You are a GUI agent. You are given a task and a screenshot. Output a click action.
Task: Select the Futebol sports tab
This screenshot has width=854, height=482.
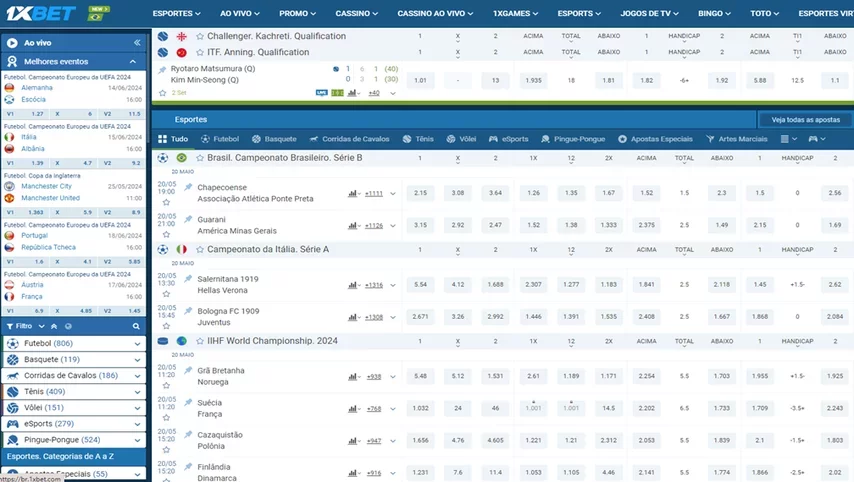220,139
